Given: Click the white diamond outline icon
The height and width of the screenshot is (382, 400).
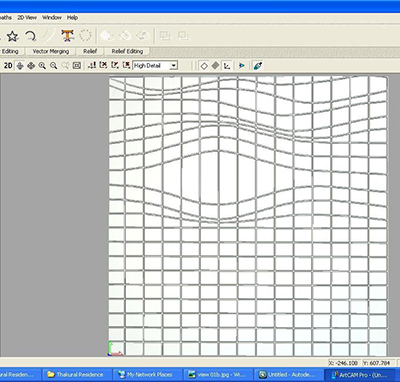Looking at the screenshot, I should point(204,66).
